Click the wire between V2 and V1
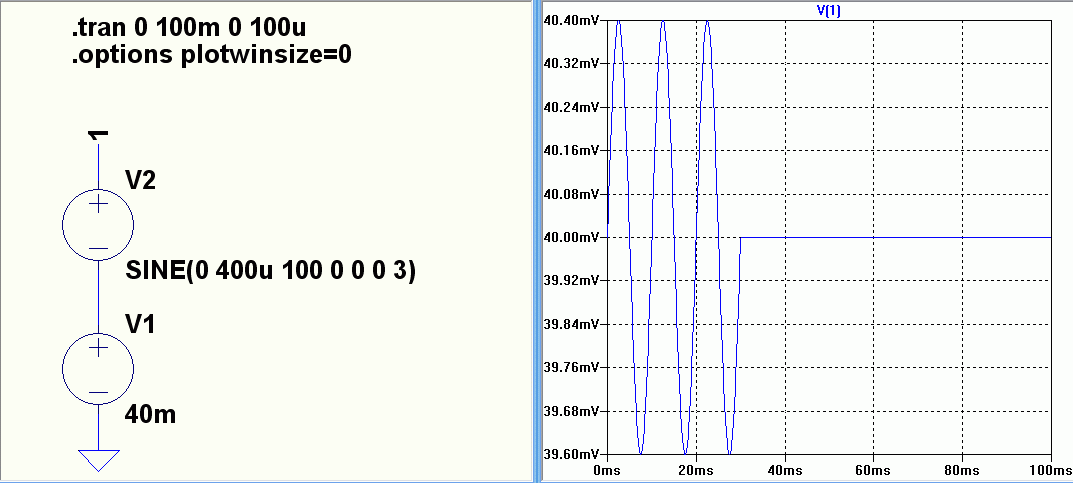The width and height of the screenshot is (1073, 483). [98, 297]
